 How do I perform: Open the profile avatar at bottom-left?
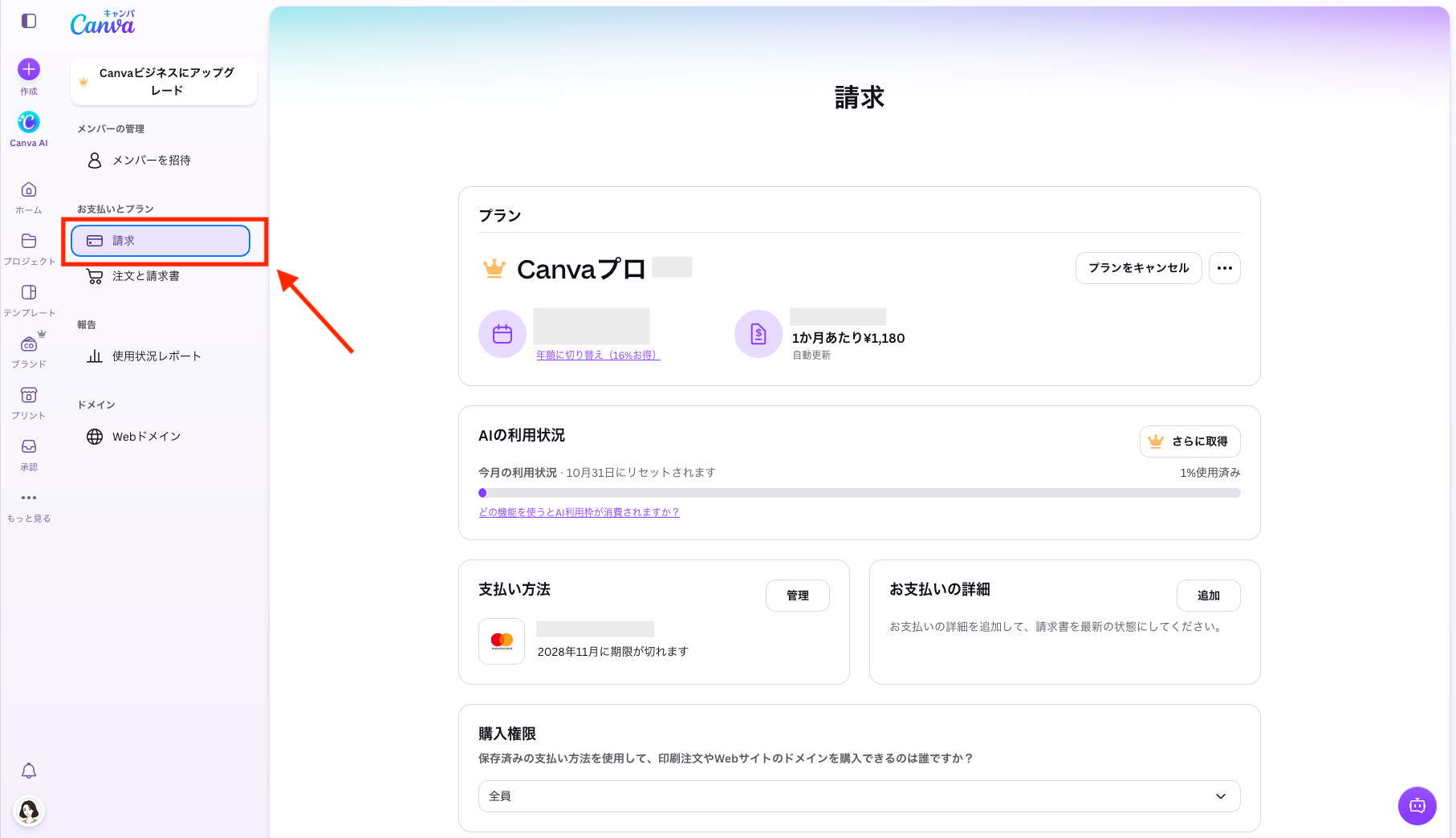(x=29, y=811)
